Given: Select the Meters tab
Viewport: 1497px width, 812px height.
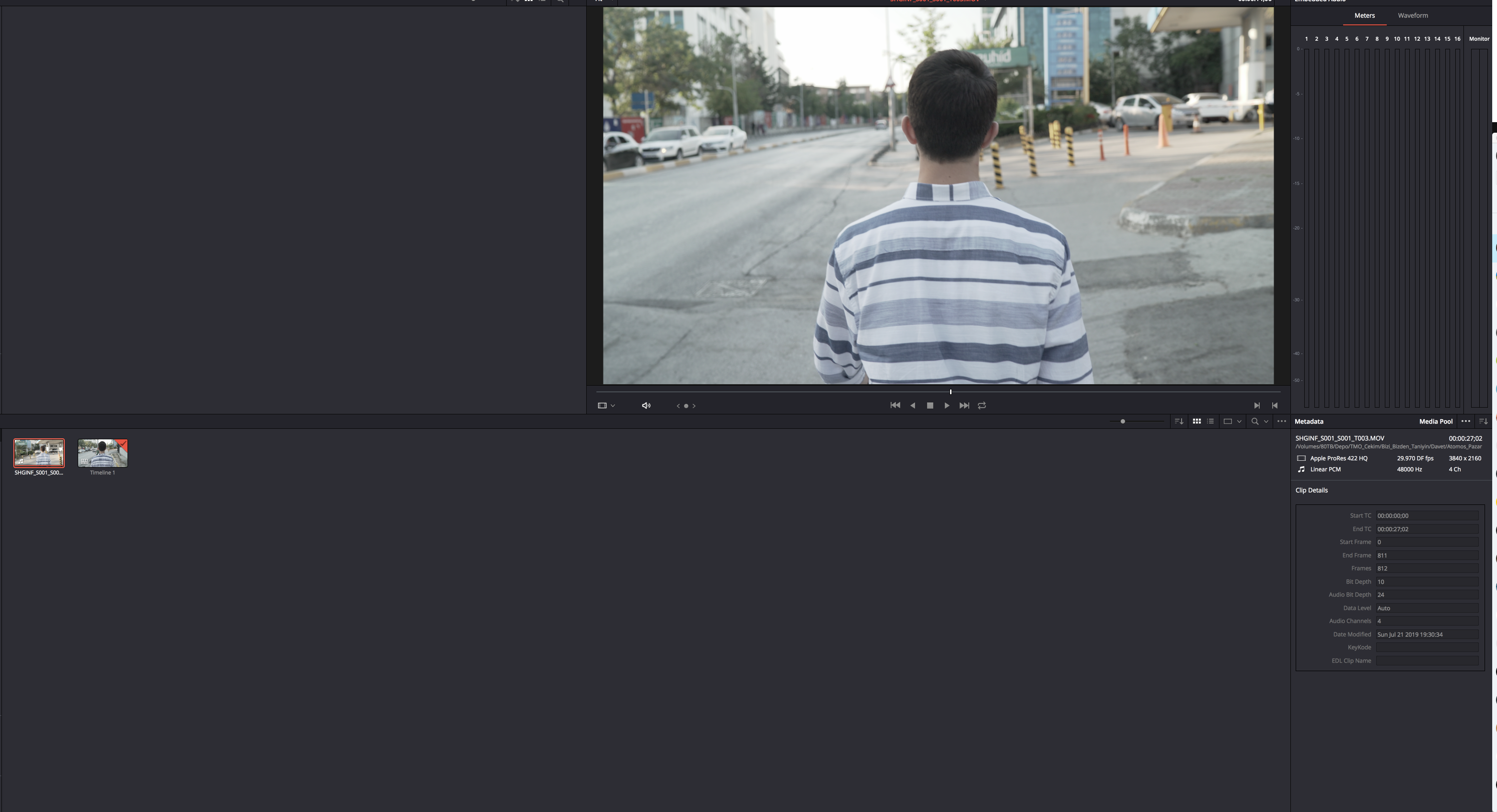Looking at the screenshot, I should tap(1364, 16).
